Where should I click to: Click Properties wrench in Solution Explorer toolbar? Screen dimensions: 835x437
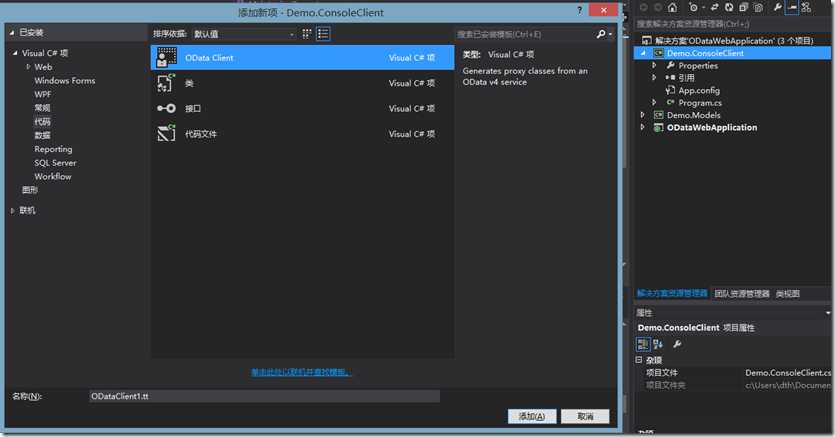tap(777, 7)
